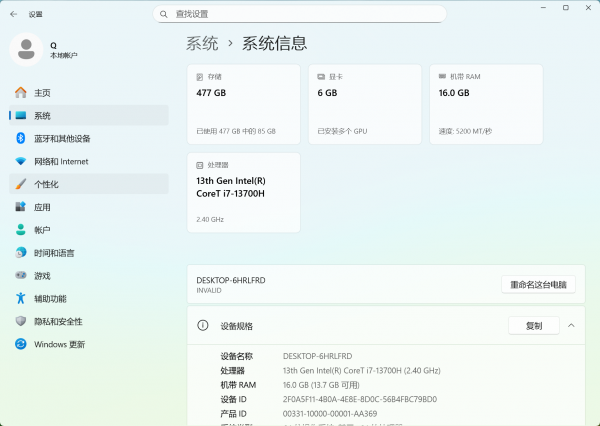Open 主页 home in sidebar
Image resolution: width=600 pixels, height=426 pixels.
pos(89,93)
